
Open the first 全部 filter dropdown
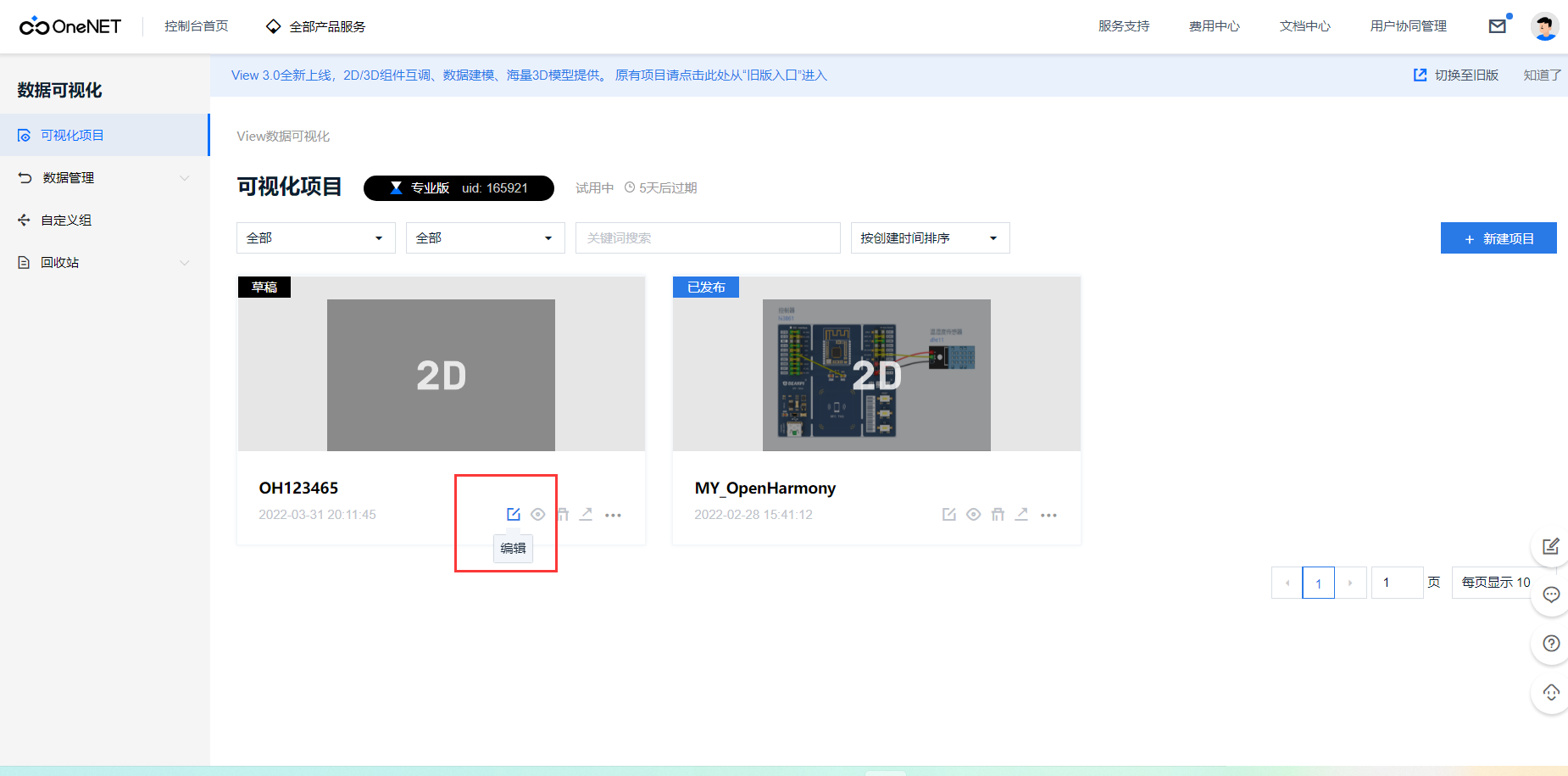click(315, 237)
